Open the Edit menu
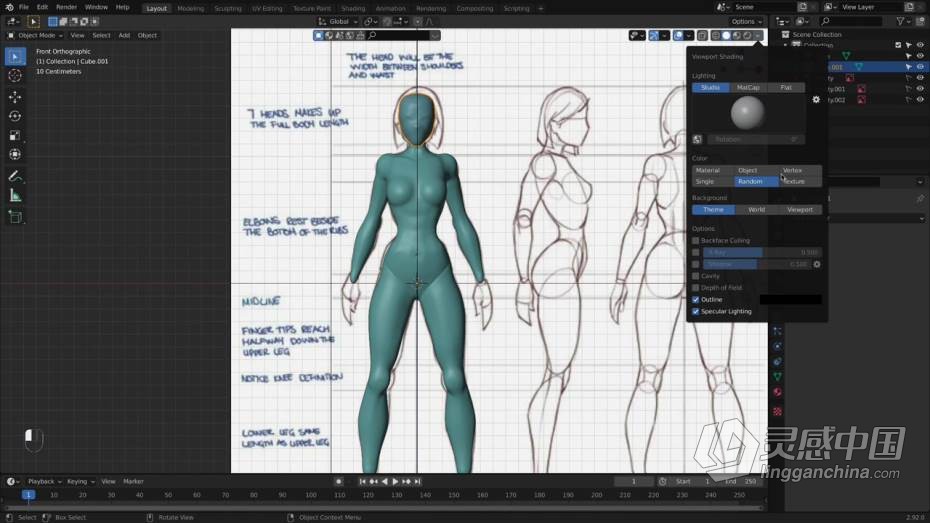This screenshot has width=930, height=523. coord(42,8)
